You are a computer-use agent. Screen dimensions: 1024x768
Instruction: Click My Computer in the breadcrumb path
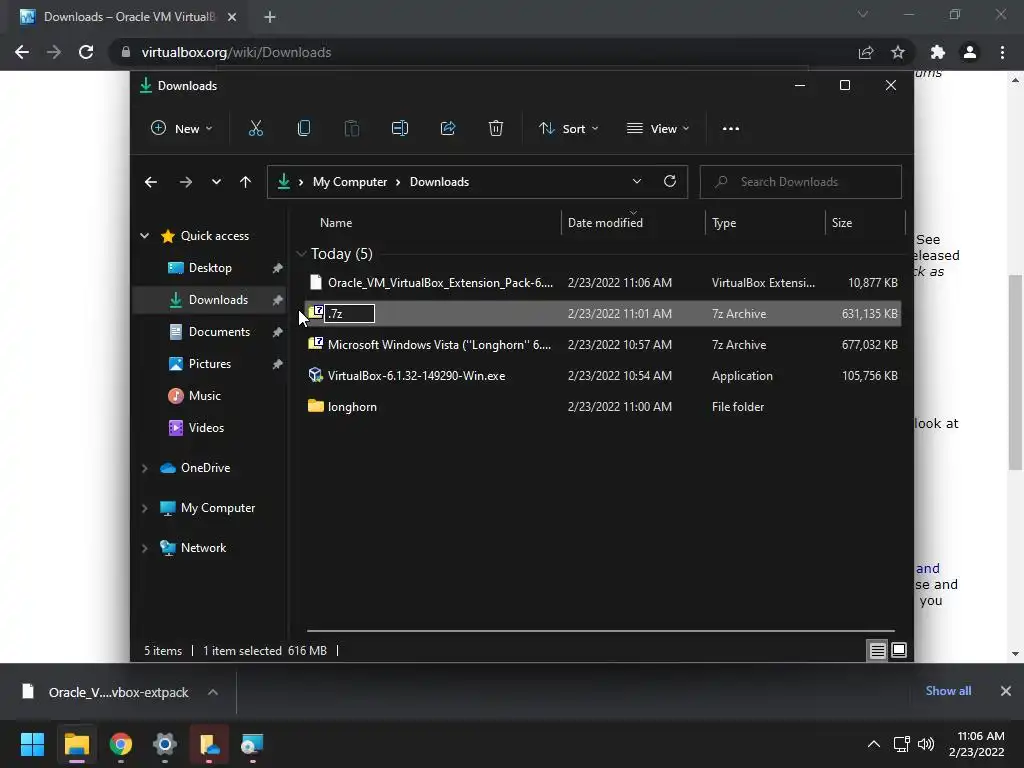tap(349, 182)
